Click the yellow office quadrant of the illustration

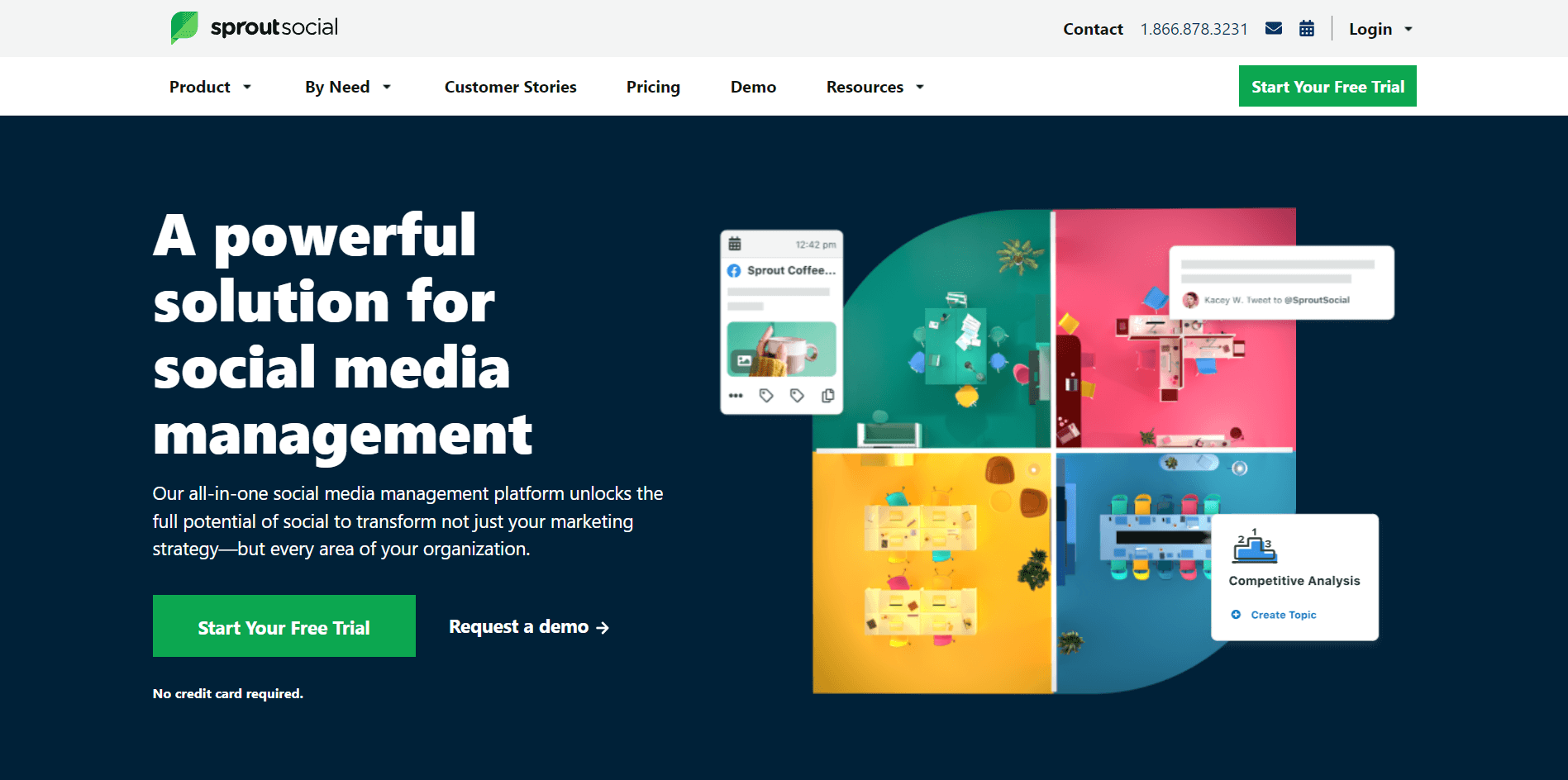[932, 573]
